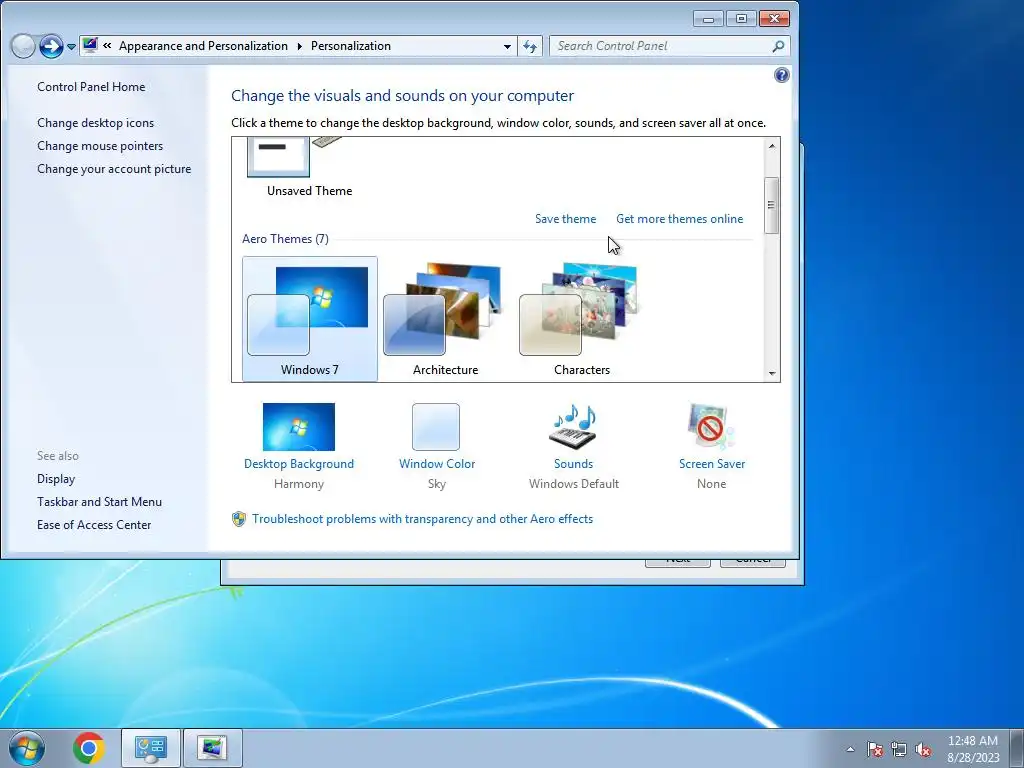This screenshot has height=768, width=1024.
Task: Open Change mouse pointers link
Action: (100, 146)
